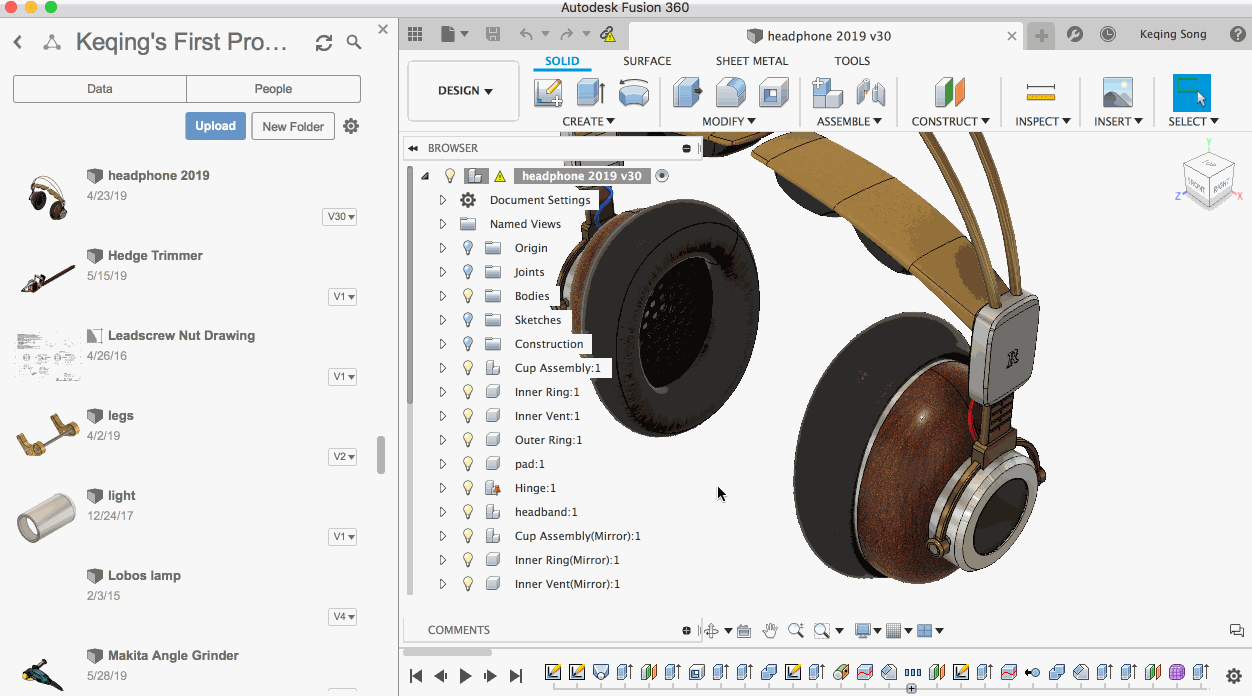Click the data panel vertical scrollbar
The image size is (1252, 696).
tap(381, 455)
